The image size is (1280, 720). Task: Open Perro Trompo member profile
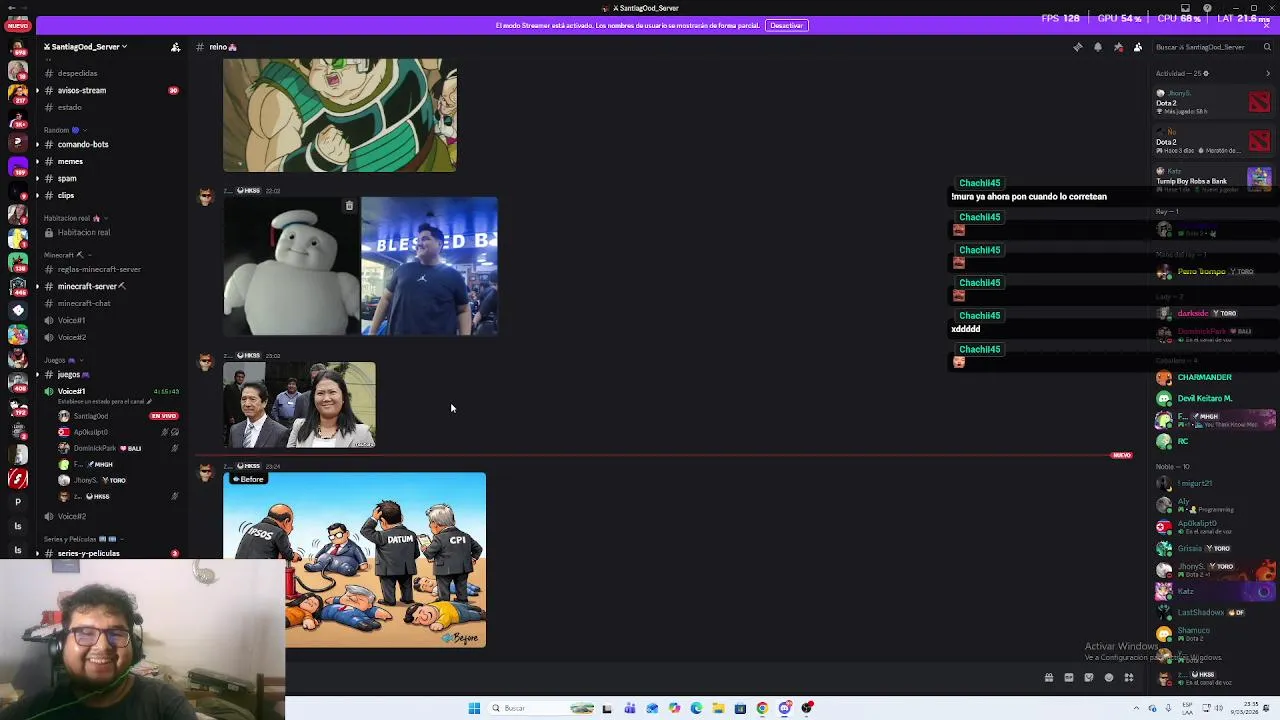tap(1201, 272)
